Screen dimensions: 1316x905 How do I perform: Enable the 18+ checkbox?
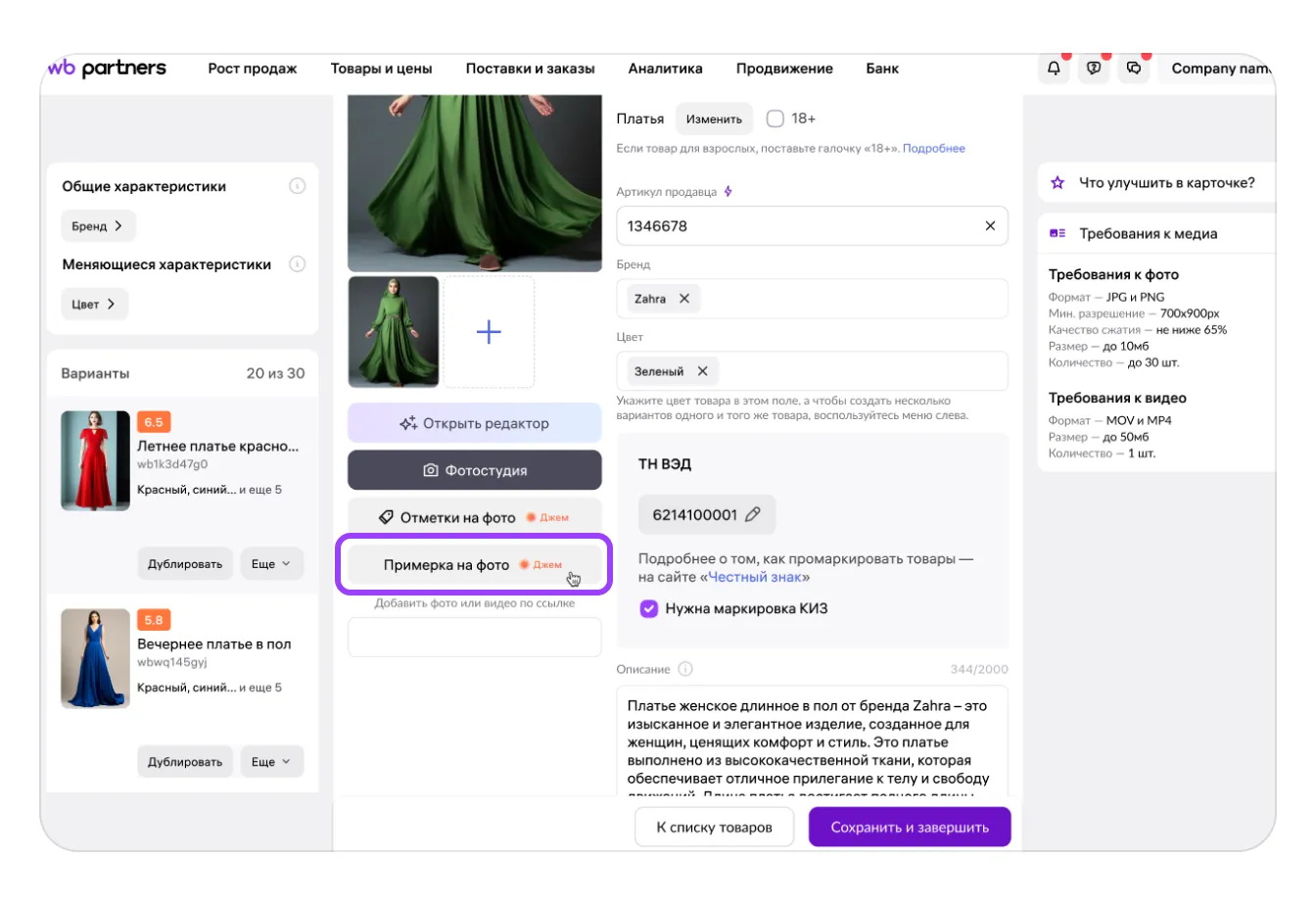775,119
